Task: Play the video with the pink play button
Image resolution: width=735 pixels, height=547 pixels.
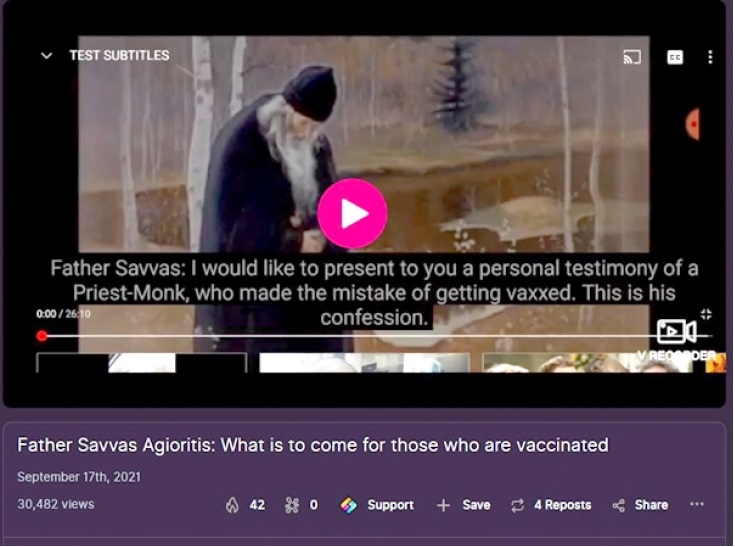Action: [x=352, y=213]
